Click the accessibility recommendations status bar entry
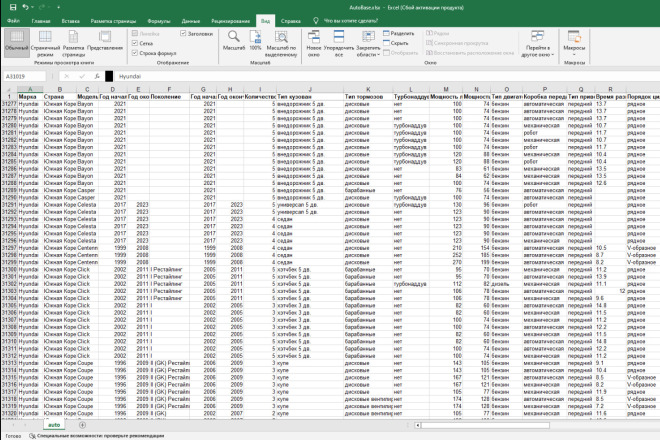 [x=96, y=436]
